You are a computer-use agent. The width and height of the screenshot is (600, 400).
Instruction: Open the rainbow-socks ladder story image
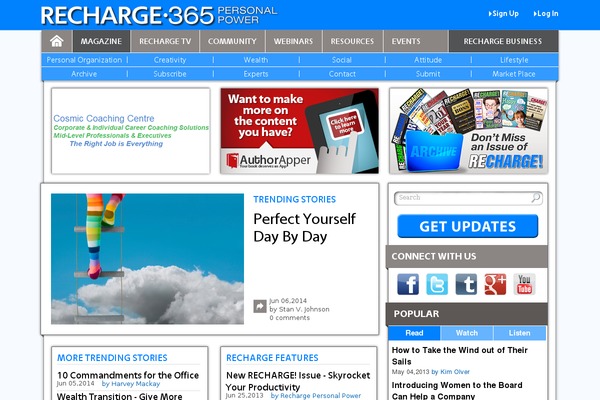[x=147, y=259]
